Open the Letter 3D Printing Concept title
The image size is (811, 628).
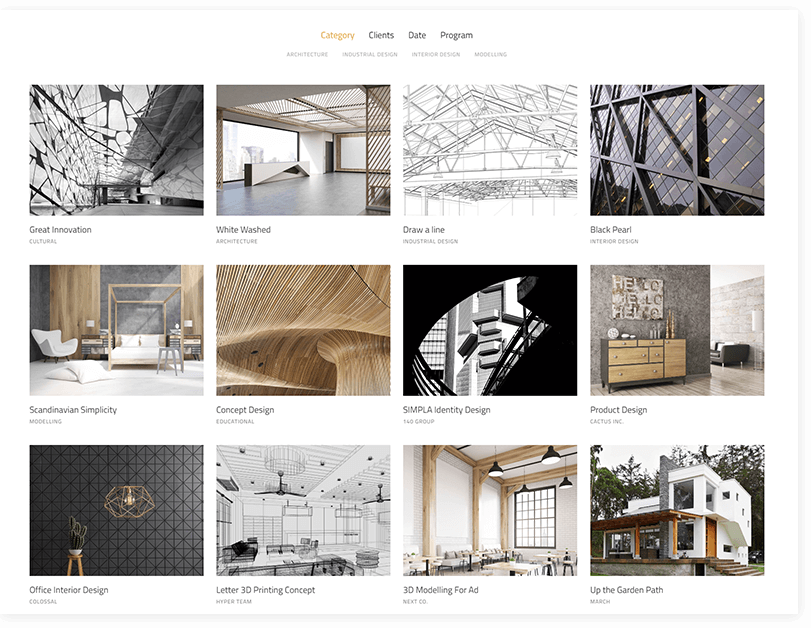pyautogui.click(x=265, y=590)
